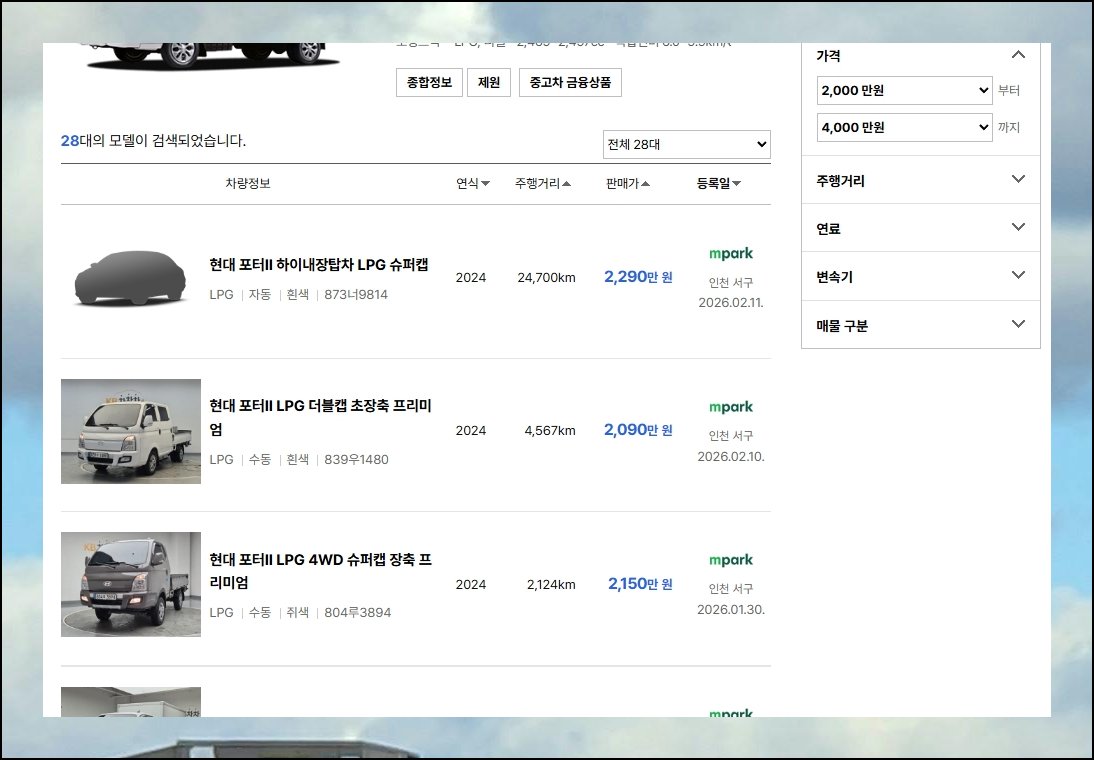Click the plate number 873너9814

coord(356,295)
